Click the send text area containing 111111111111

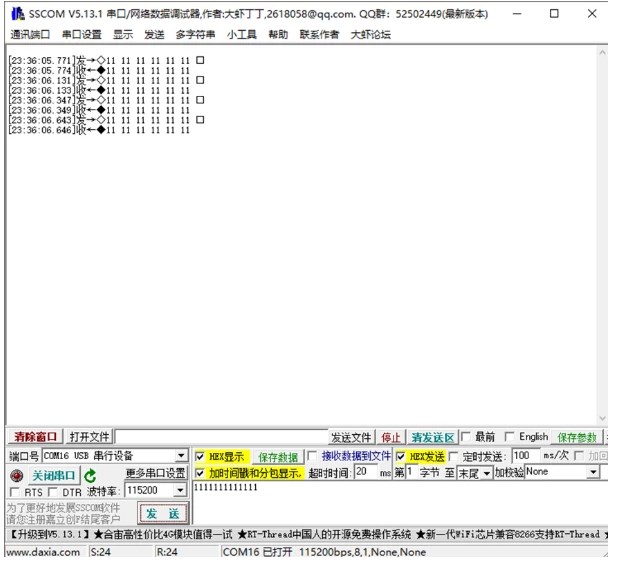click(399, 503)
